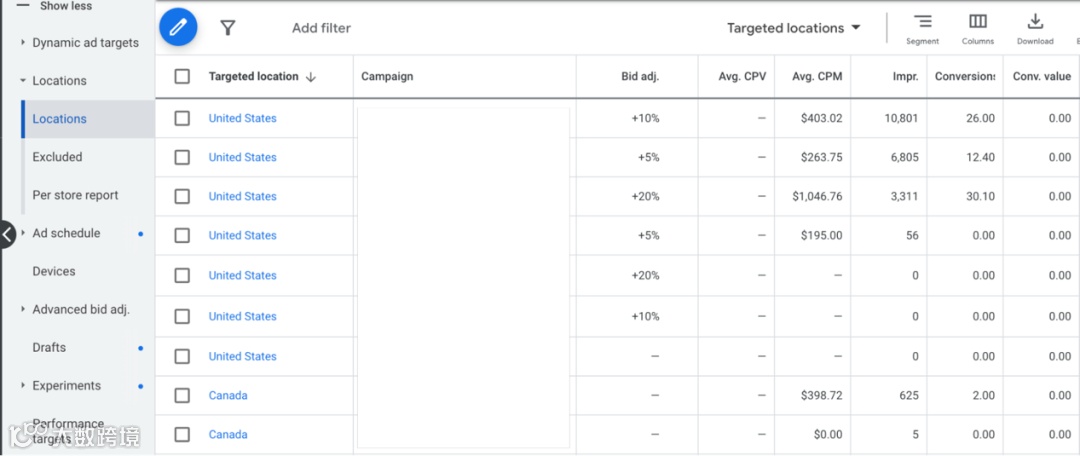Click the funnel filter icon

[228, 28]
